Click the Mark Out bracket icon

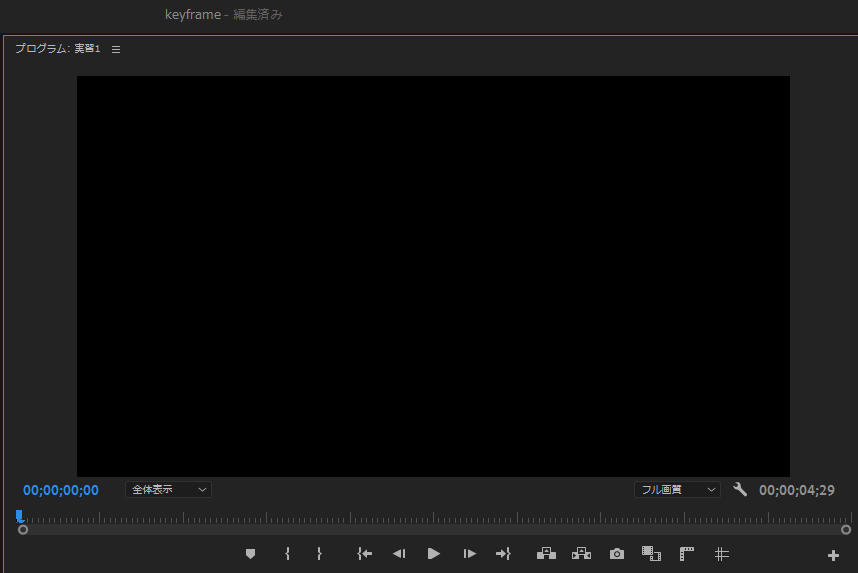click(x=319, y=554)
